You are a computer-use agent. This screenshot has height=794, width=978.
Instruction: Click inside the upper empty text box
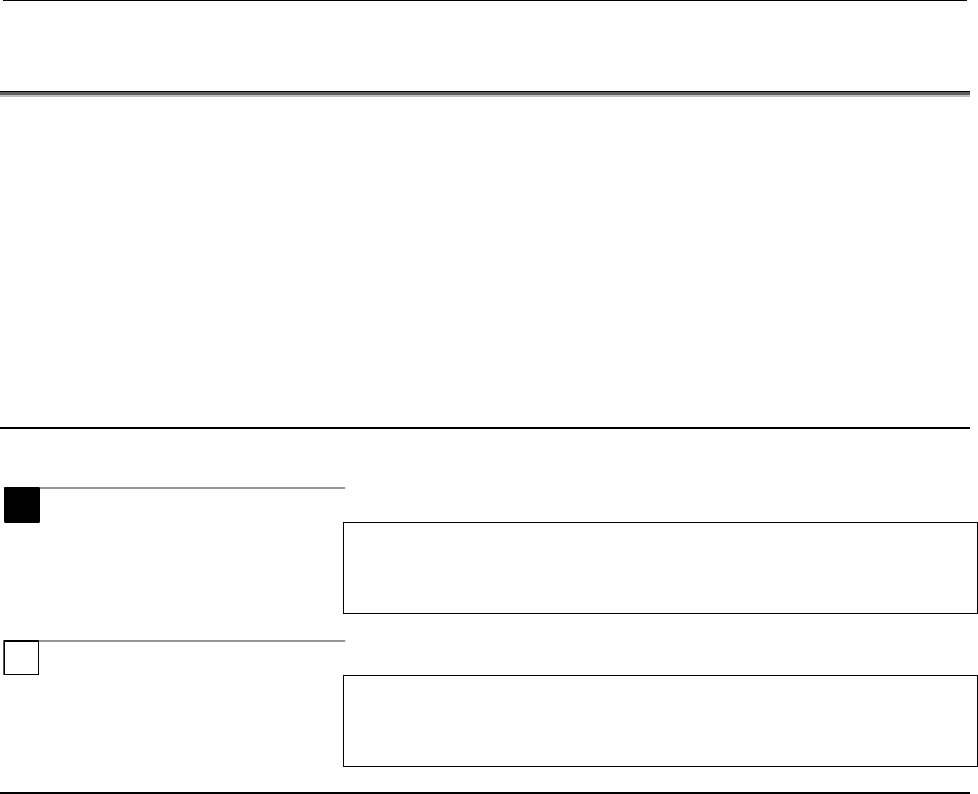(x=659, y=567)
